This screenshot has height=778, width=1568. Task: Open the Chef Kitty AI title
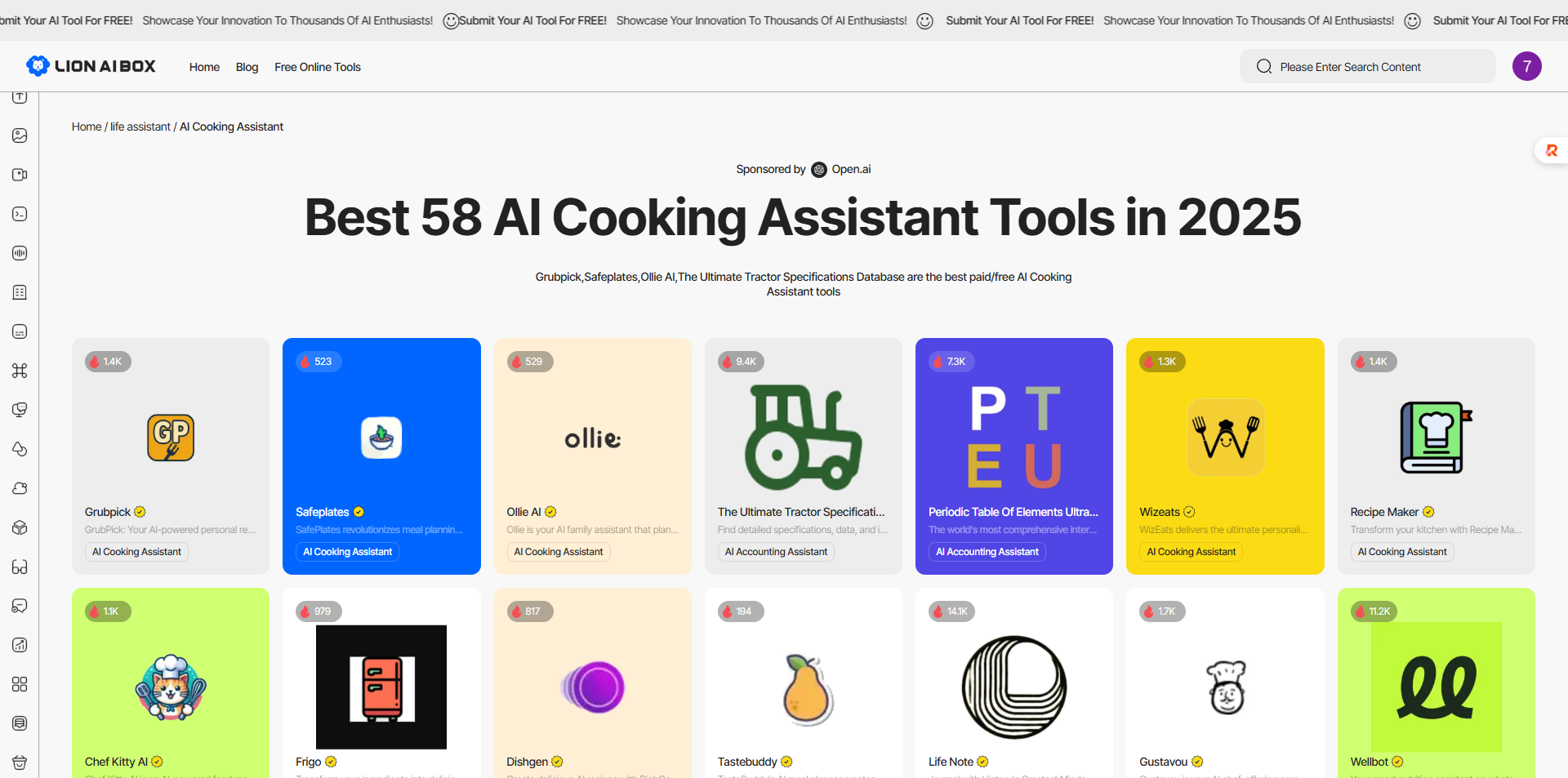point(116,762)
